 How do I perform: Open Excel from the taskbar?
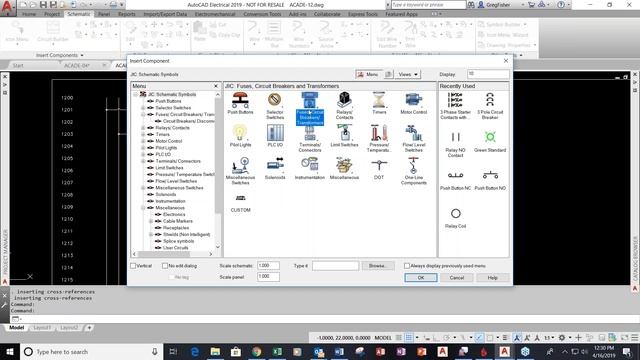277,351
